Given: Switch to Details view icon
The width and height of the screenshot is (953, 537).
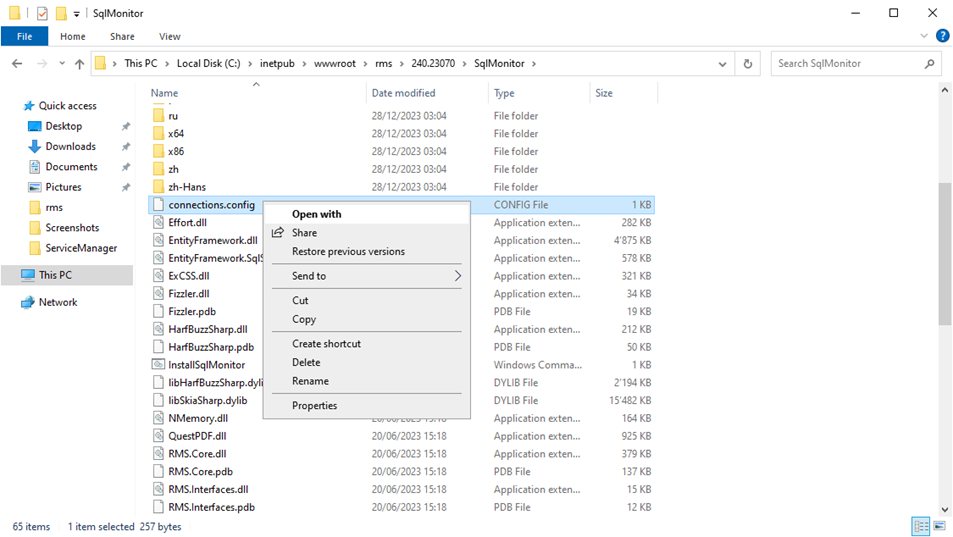Looking at the screenshot, I should pos(921,526).
